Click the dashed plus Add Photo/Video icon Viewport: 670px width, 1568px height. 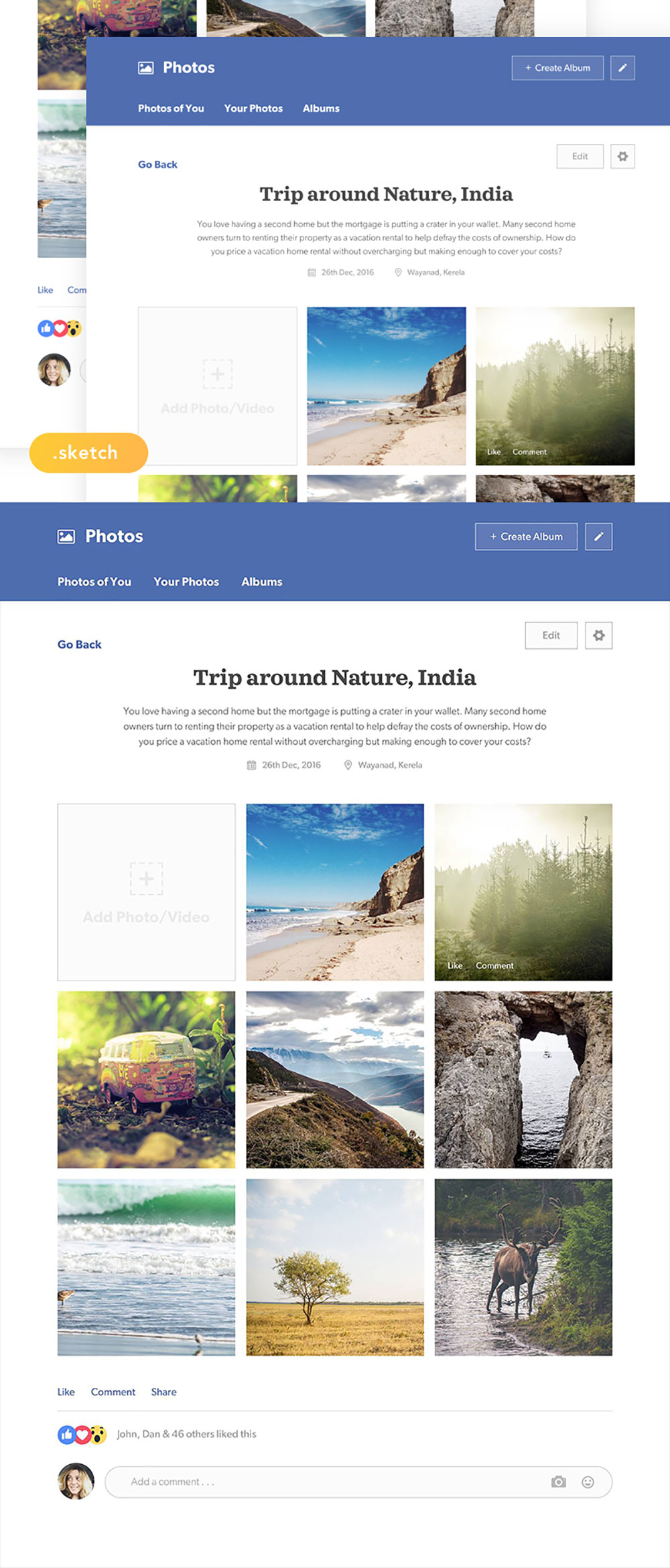pyautogui.click(x=146, y=879)
